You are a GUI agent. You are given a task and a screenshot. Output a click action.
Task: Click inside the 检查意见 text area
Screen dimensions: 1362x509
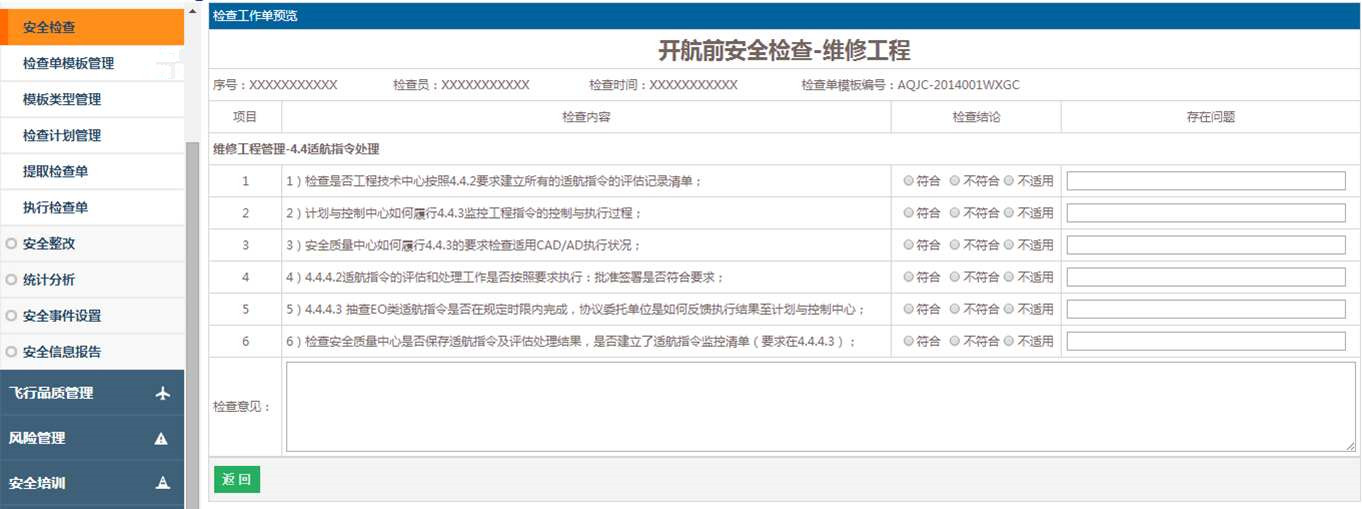[x=820, y=407]
